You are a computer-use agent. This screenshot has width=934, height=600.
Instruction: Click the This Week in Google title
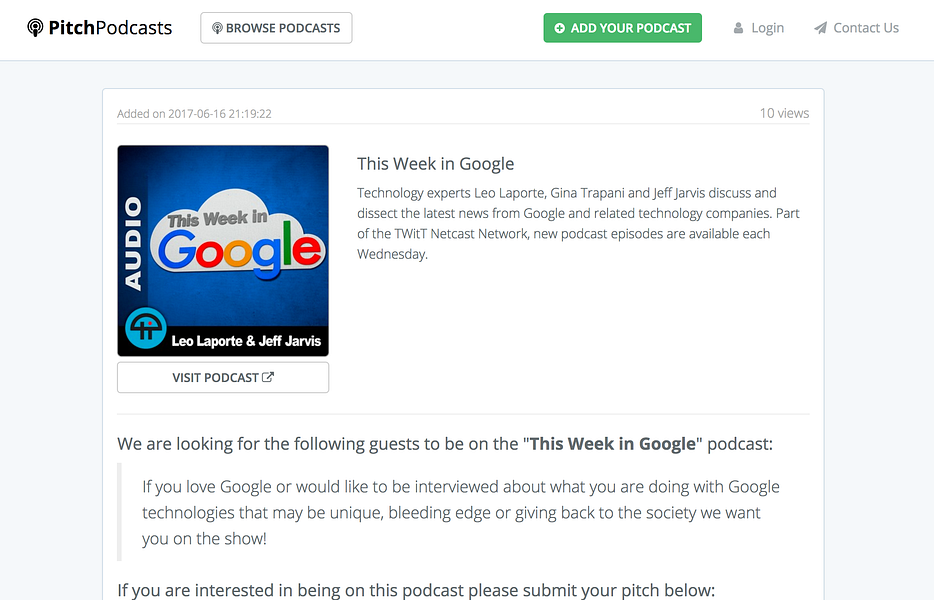click(435, 164)
